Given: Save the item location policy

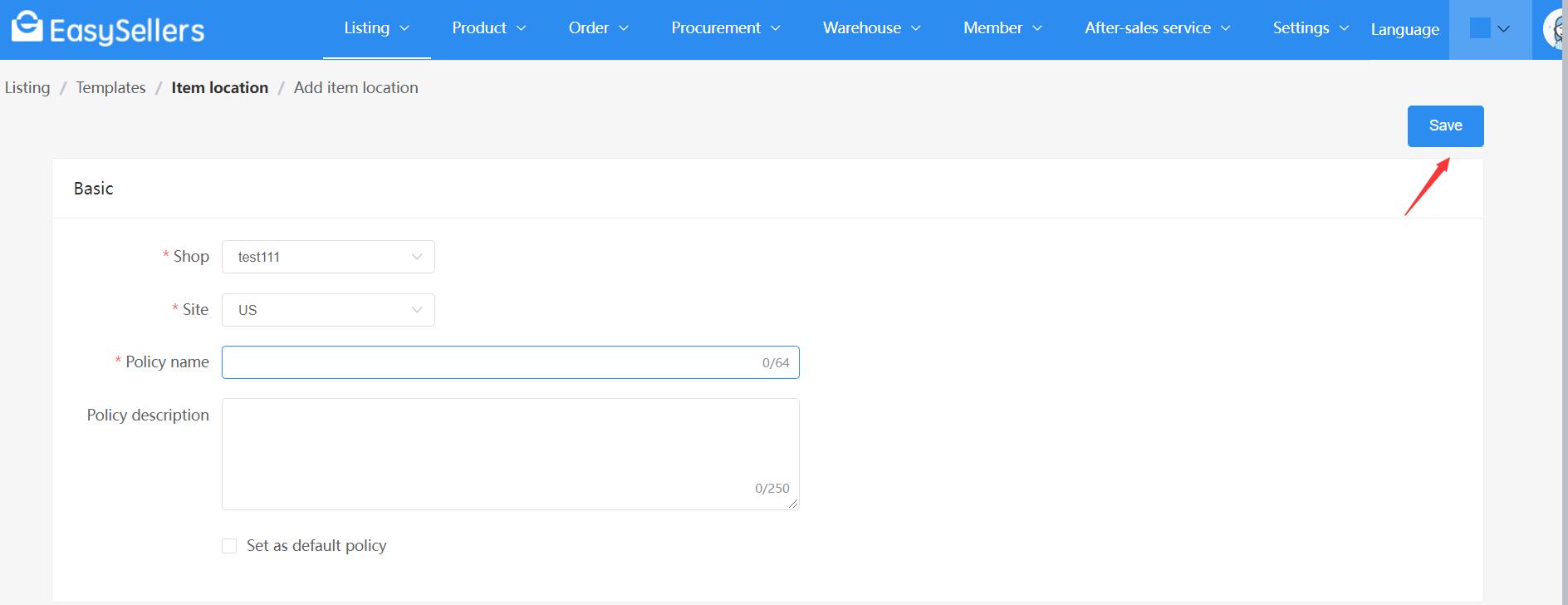Looking at the screenshot, I should (1445, 126).
